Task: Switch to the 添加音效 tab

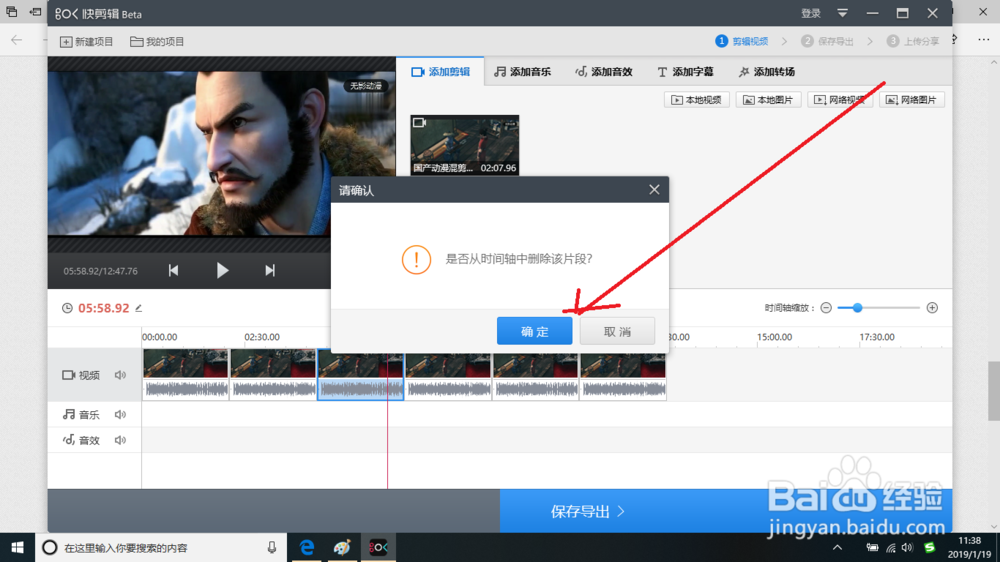Action: 604,71
